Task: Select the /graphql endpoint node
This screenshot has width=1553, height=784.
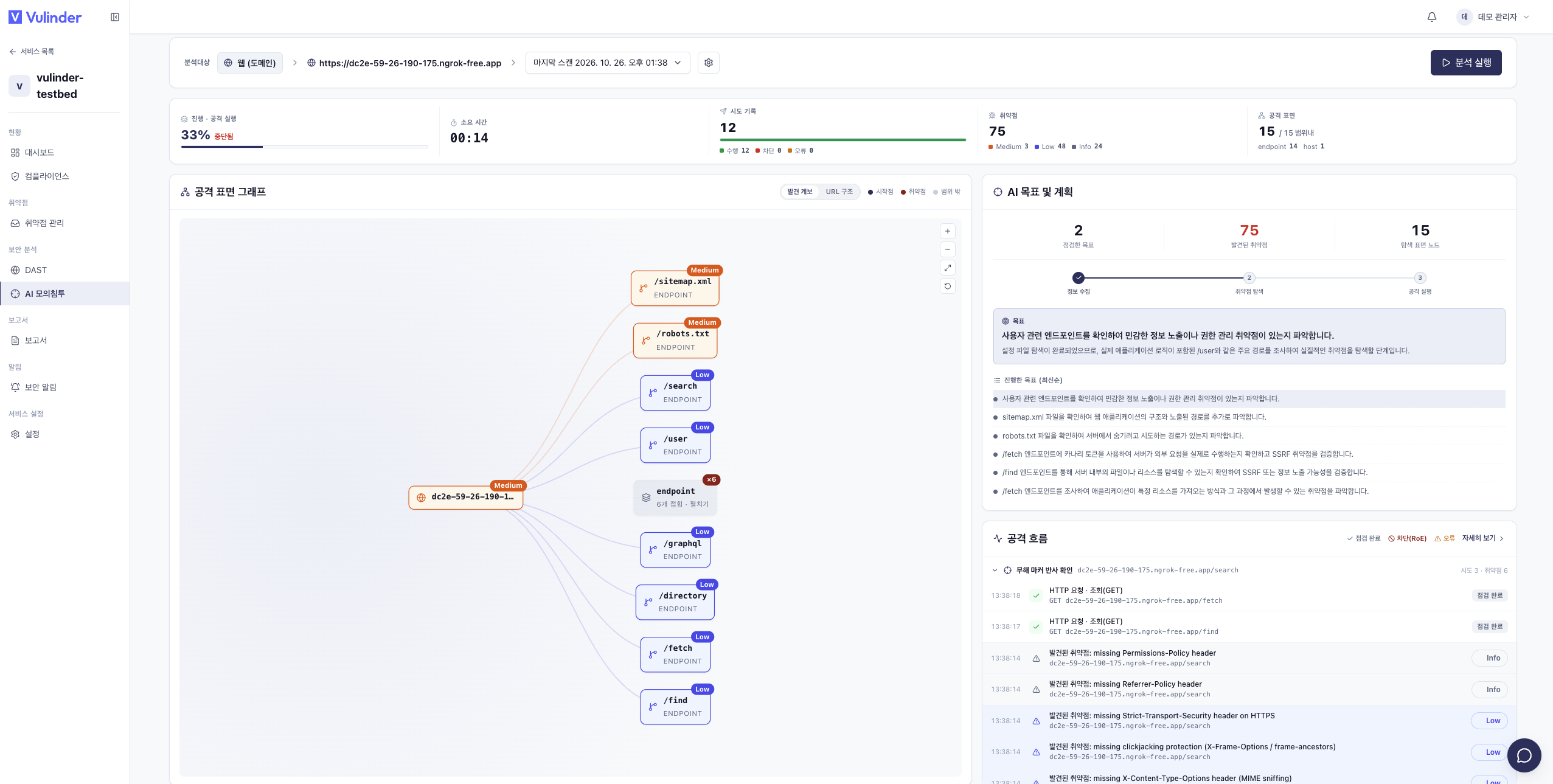Action: point(675,550)
